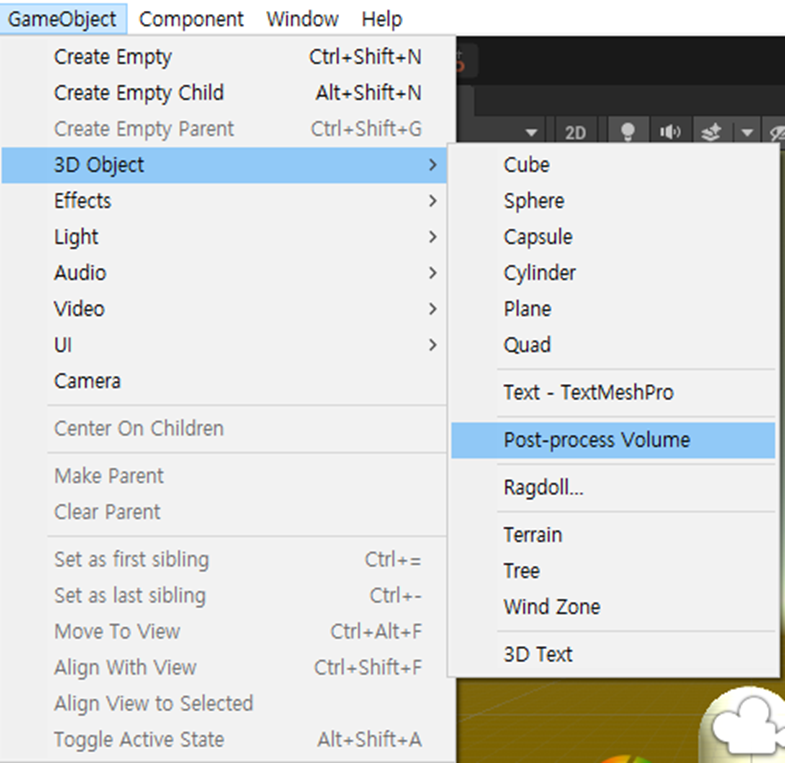Create a Capsule object
The height and width of the screenshot is (763, 785).
pyautogui.click(x=613, y=237)
